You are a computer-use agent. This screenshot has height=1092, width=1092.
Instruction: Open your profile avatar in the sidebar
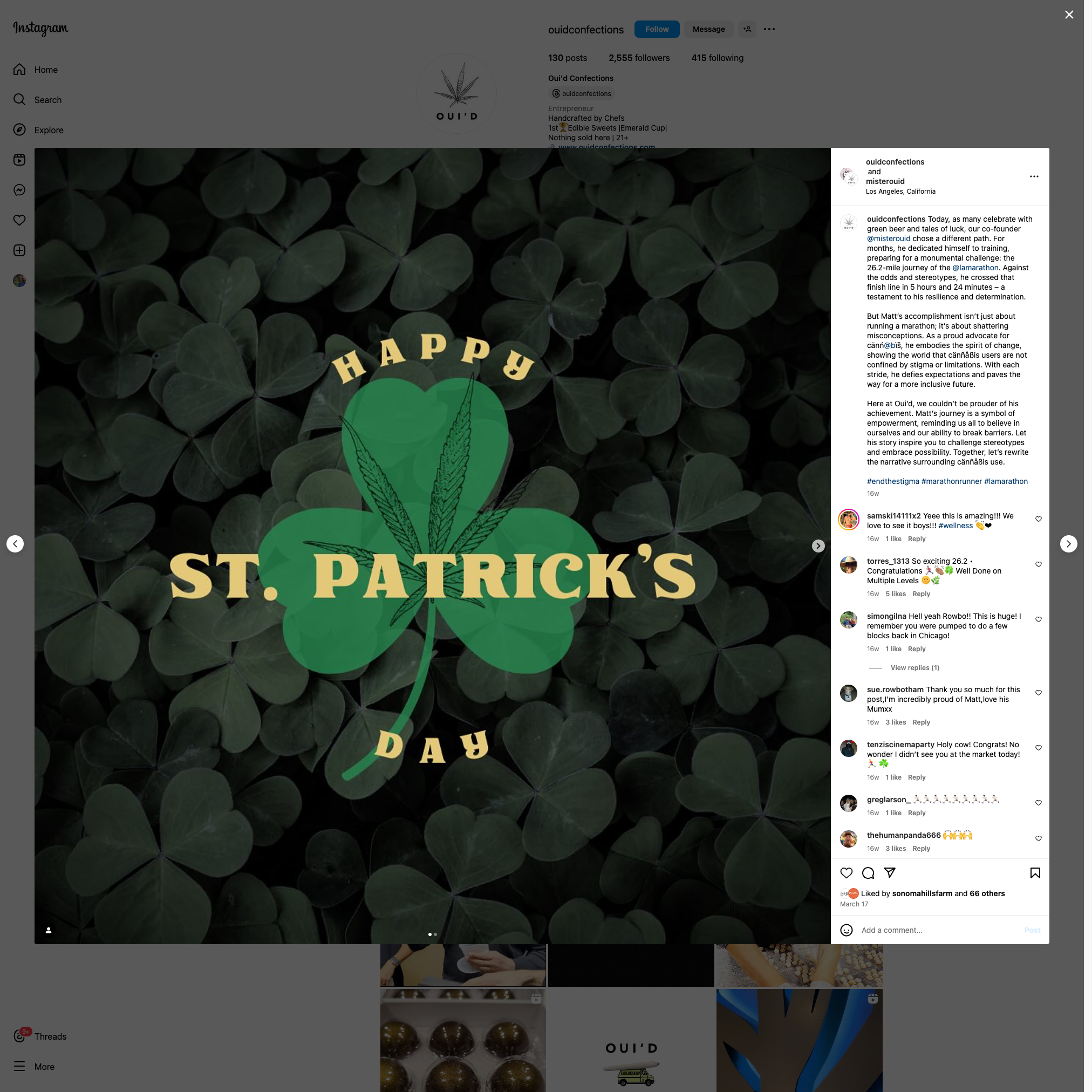pos(19,281)
